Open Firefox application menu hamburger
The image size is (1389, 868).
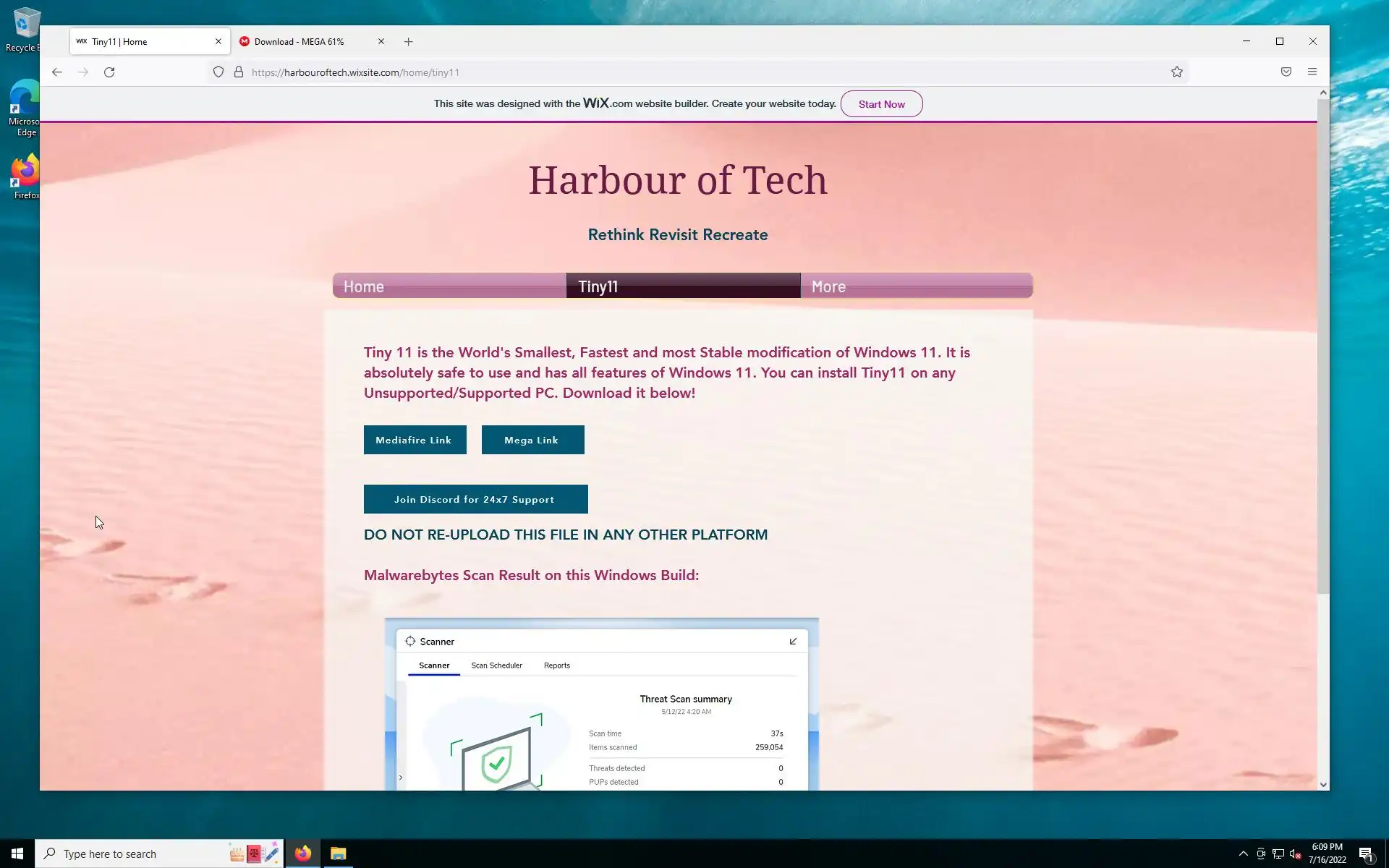pyautogui.click(x=1312, y=72)
